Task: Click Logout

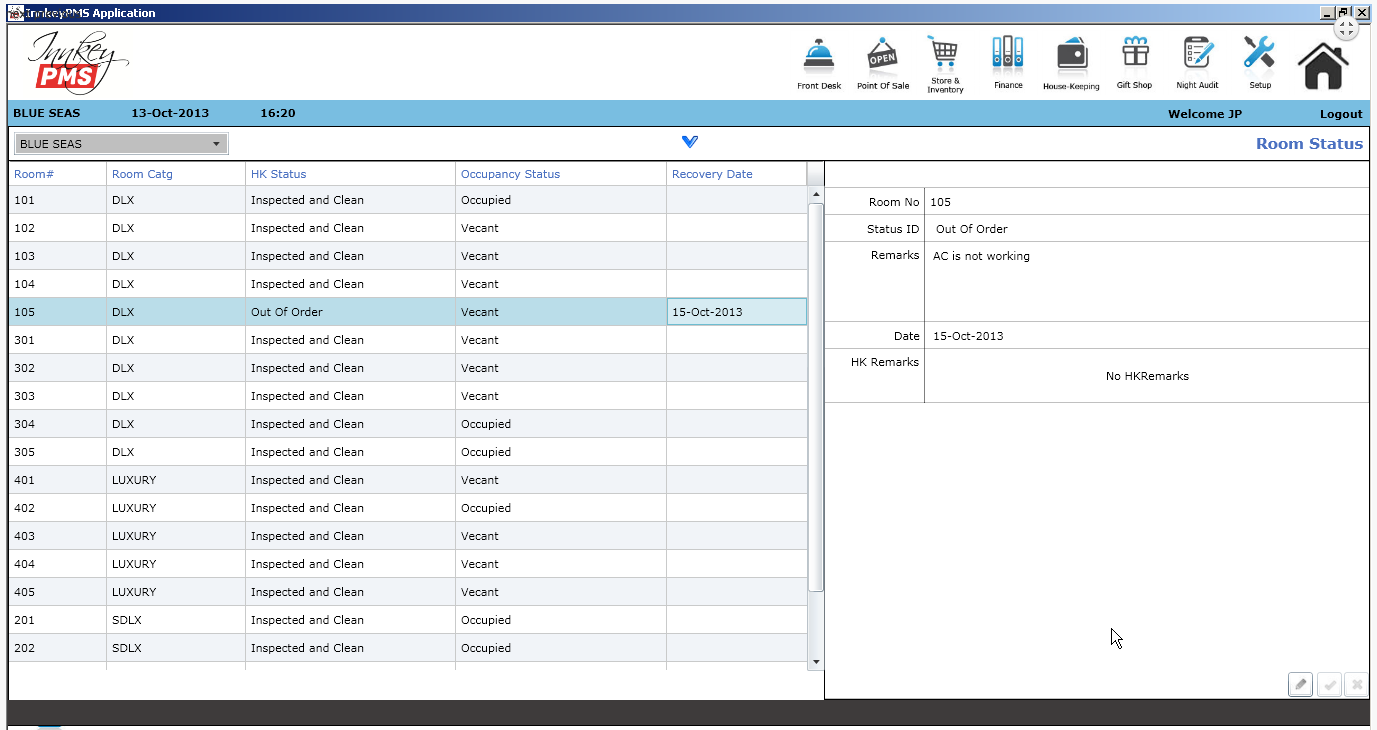Action: (1340, 113)
